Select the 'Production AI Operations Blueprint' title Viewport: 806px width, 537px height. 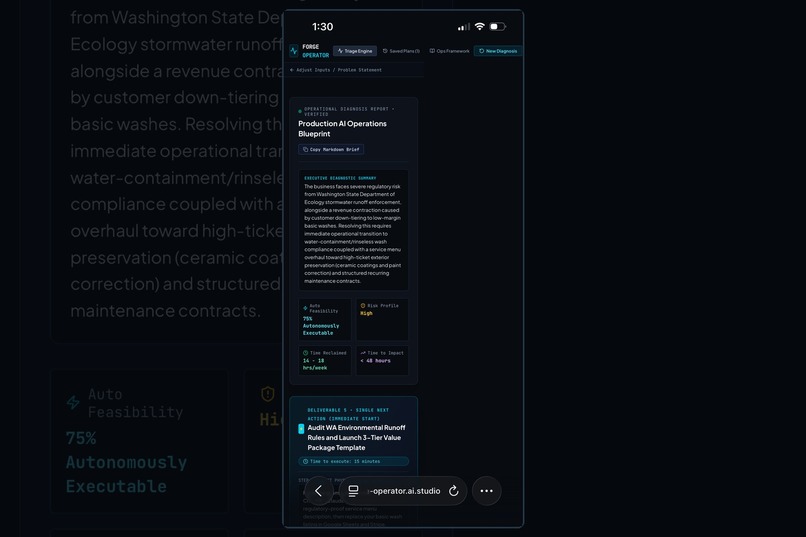pos(342,128)
